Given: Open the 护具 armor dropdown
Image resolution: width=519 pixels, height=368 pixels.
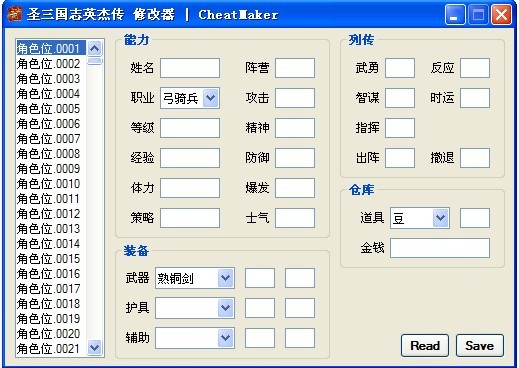Looking at the screenshot, I should (226, 308).
